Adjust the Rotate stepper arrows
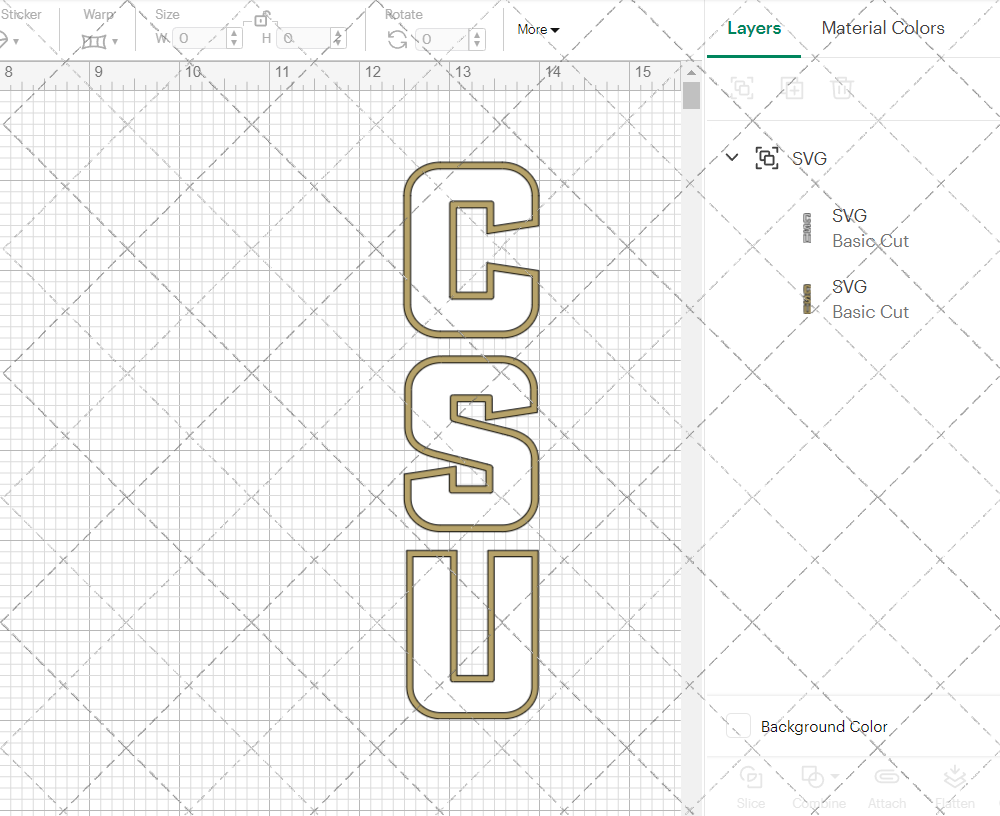Image resolution: width=1000 pixels, height=816 pixels. click(x=477, y=39)
